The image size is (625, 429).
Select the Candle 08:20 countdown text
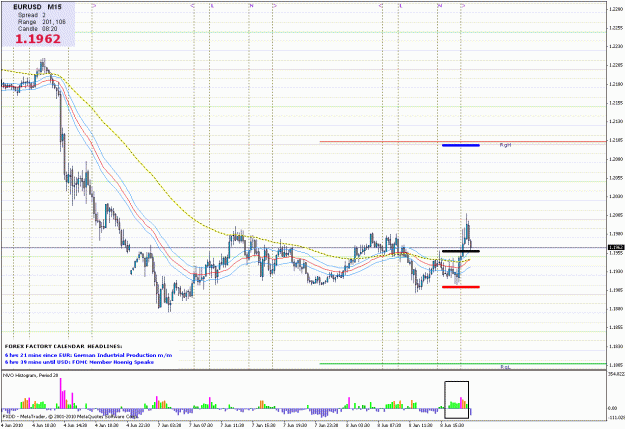(37, 28)
